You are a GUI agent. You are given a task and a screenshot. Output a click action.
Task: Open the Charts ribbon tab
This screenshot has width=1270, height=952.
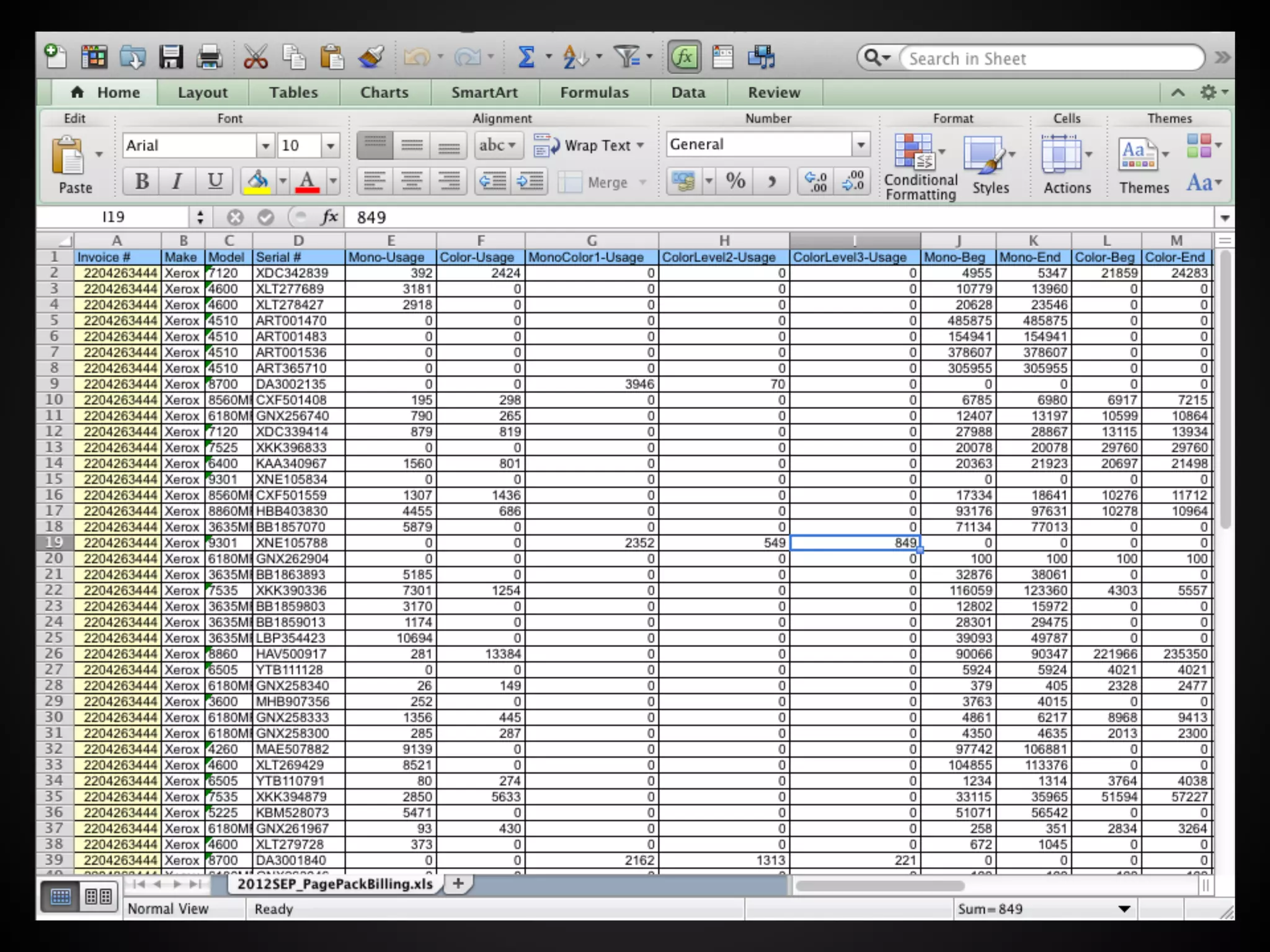point(384,92)
